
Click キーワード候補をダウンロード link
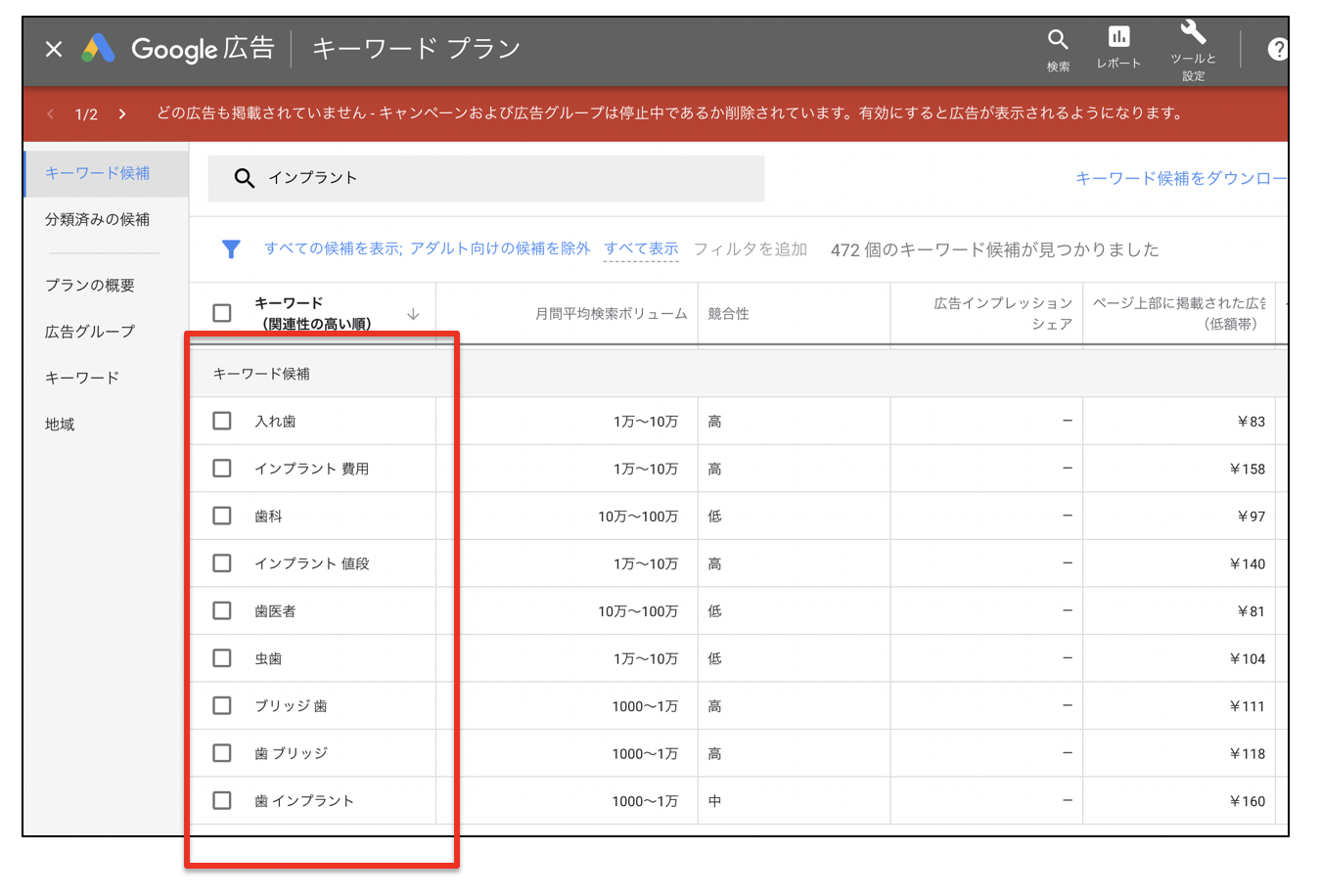click(1180, 178)
